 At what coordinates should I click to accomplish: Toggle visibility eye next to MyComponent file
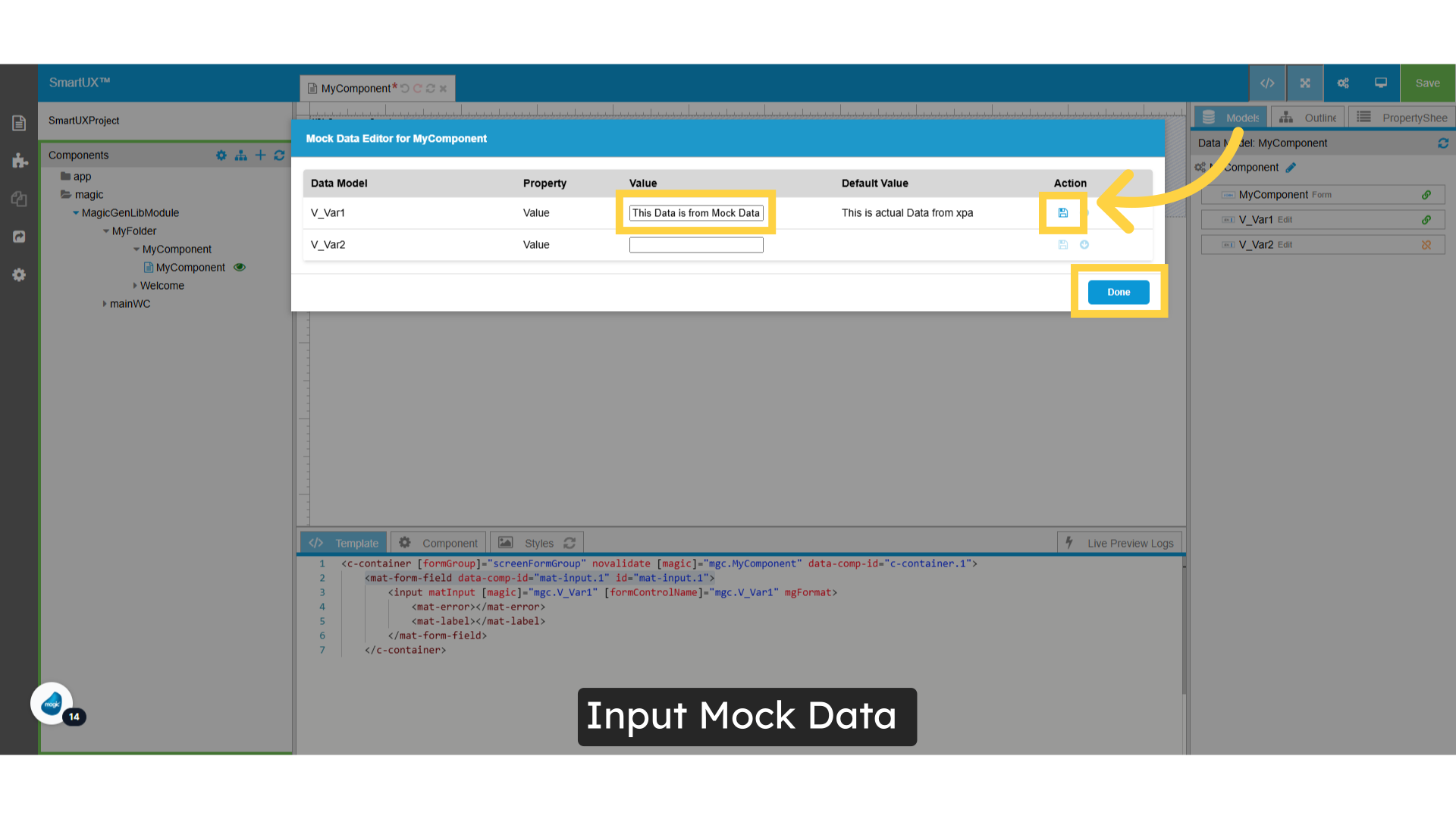240,267
